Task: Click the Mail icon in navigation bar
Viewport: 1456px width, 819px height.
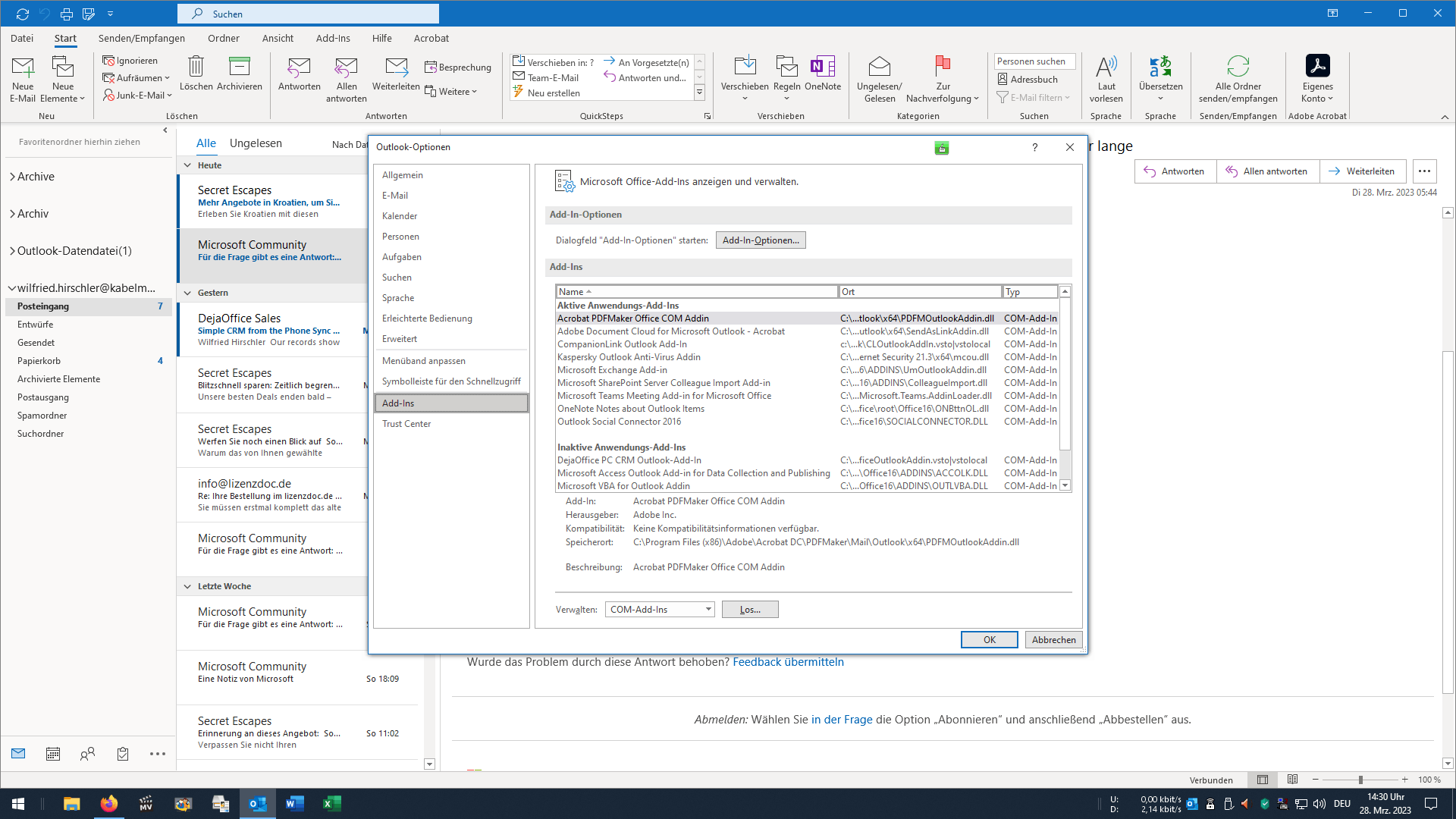Action: [x=18, y=754]
